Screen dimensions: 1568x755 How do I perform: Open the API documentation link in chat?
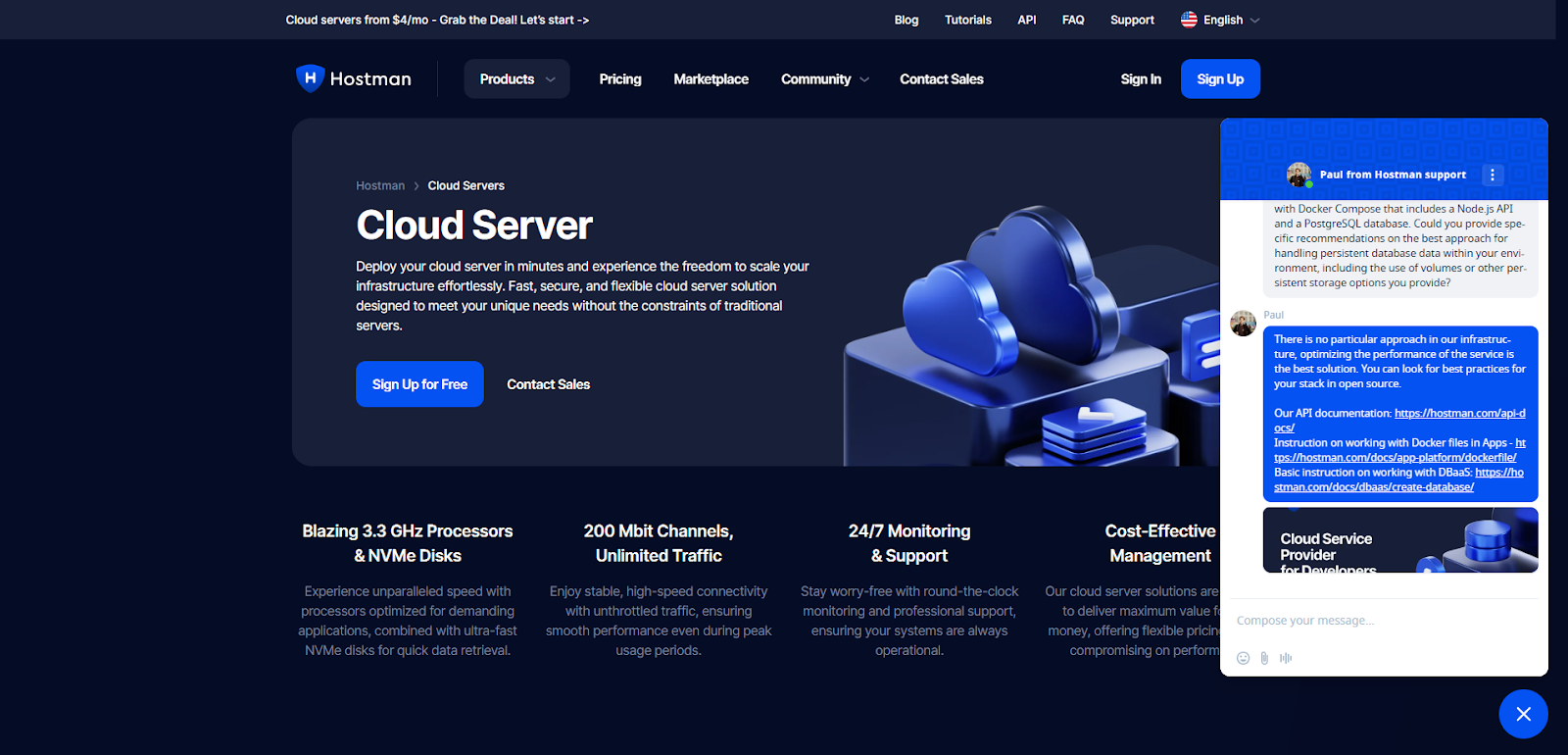coord(1459,414)
